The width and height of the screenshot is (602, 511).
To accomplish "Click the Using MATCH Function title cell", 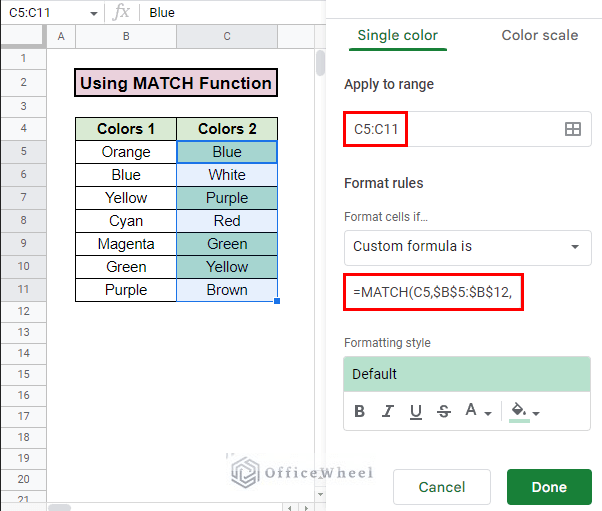I will (176, 83).
